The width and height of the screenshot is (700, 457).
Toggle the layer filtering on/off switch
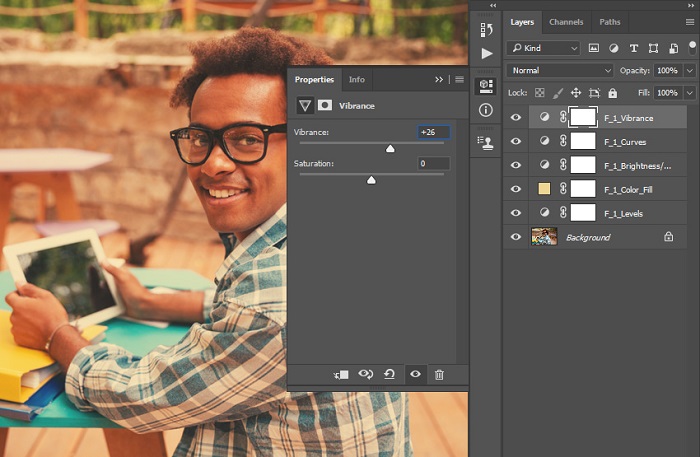coord(692,47)
